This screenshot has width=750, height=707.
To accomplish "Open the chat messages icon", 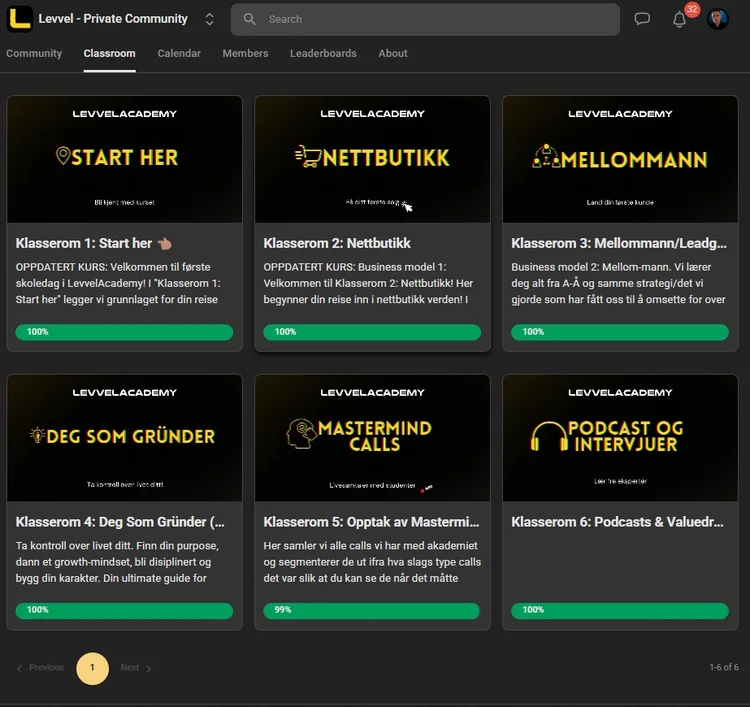I will click(642, 19).
